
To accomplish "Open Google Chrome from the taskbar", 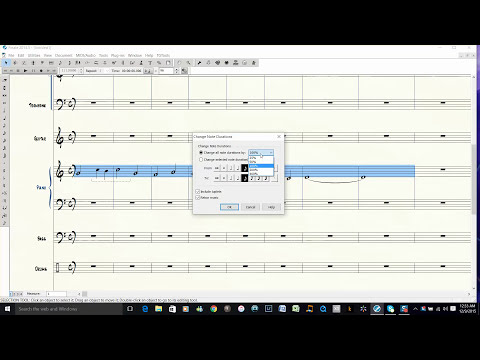I will [x=213, y=309].
